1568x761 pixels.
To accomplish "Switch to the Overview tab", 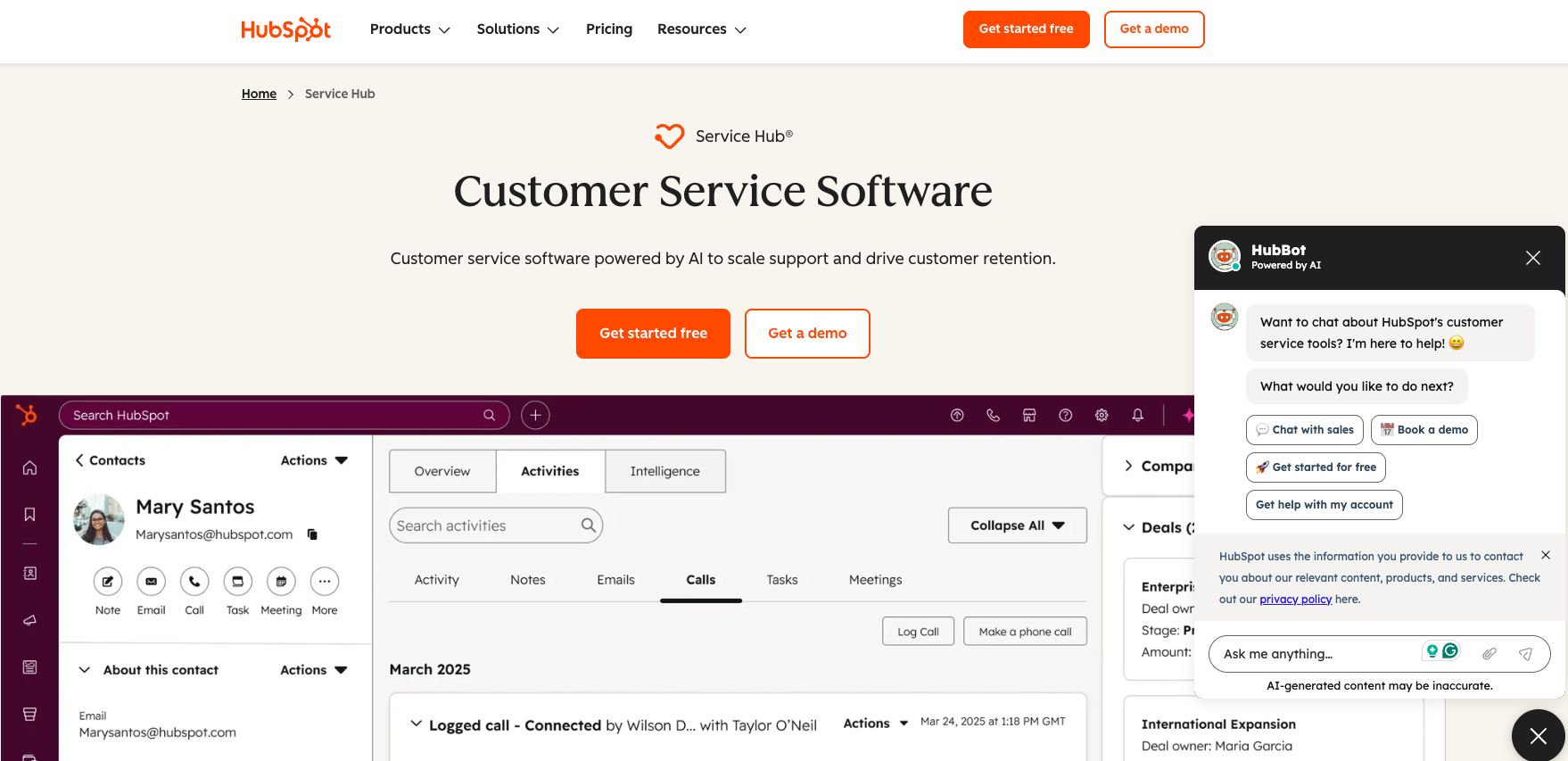I will pos(442,471).
